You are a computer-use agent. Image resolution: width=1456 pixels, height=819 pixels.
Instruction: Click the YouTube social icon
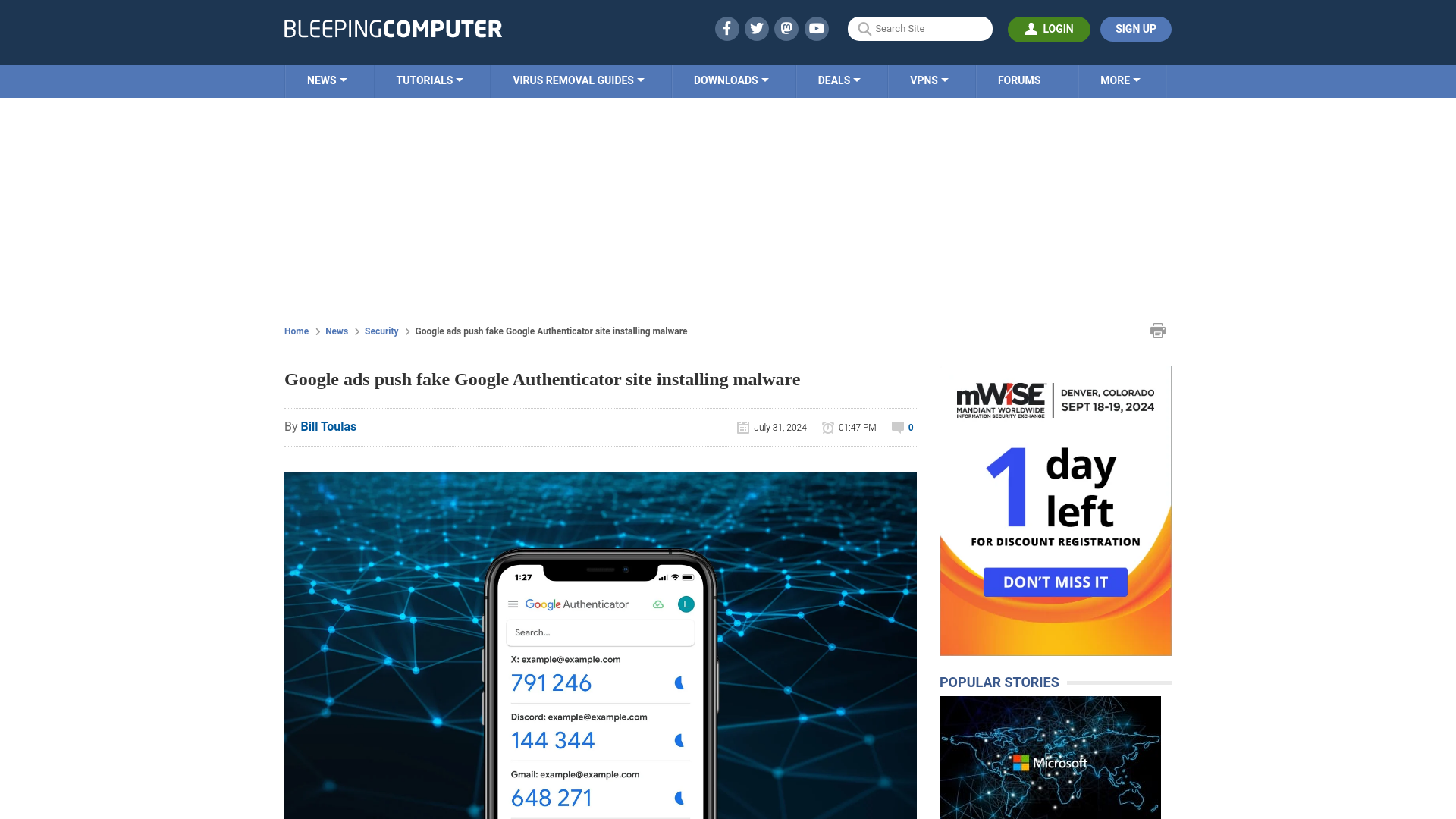[817, 28]
